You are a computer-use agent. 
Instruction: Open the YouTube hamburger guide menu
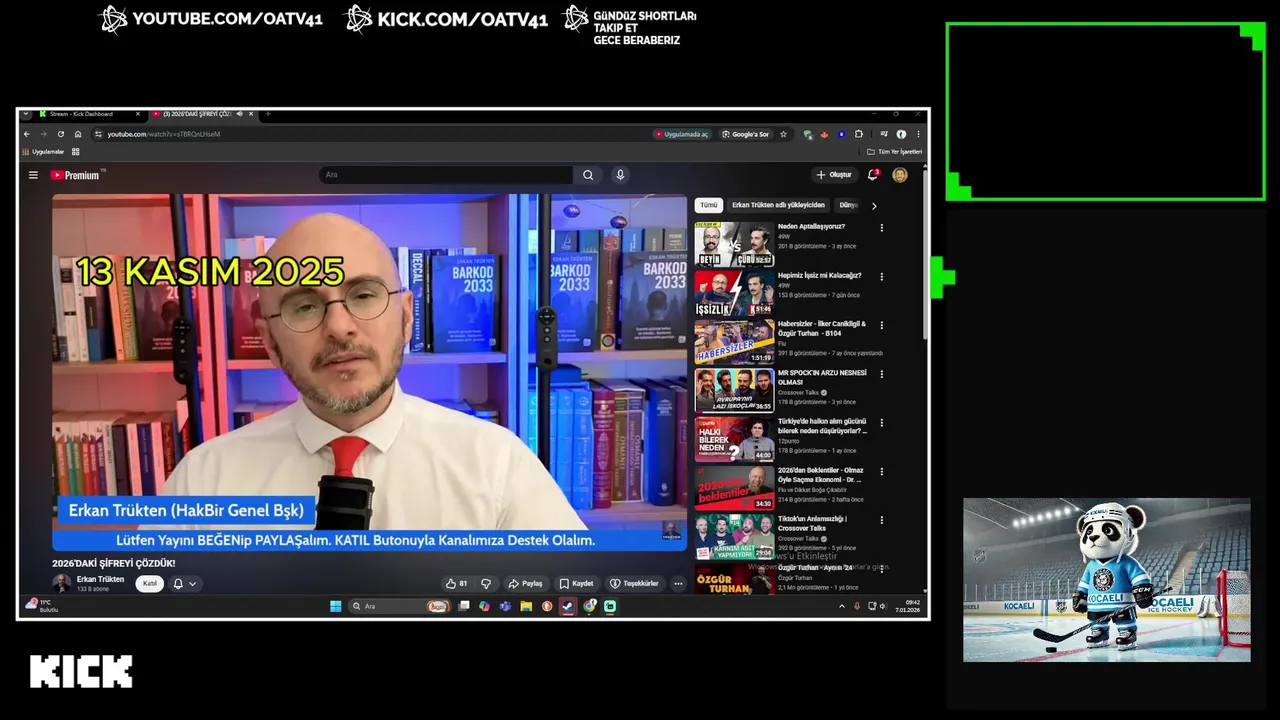point(33,175)
